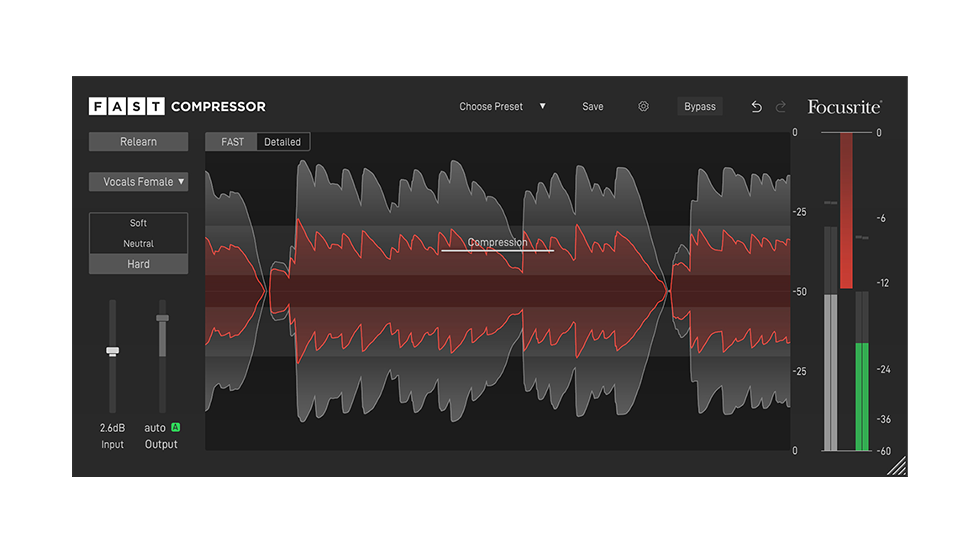Select the Hard compression mode
The image size is (980, 540).
click(x=138, y=264)
